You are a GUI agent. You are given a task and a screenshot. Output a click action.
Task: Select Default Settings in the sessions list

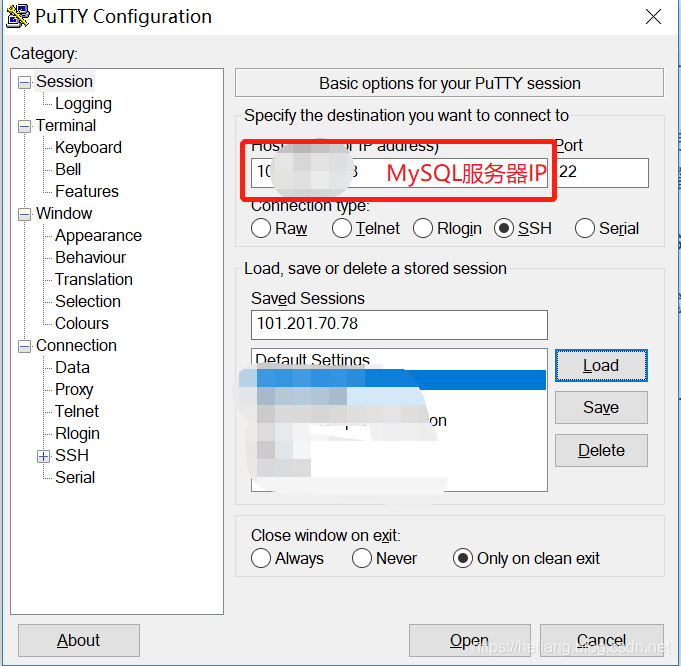[313, 360]
